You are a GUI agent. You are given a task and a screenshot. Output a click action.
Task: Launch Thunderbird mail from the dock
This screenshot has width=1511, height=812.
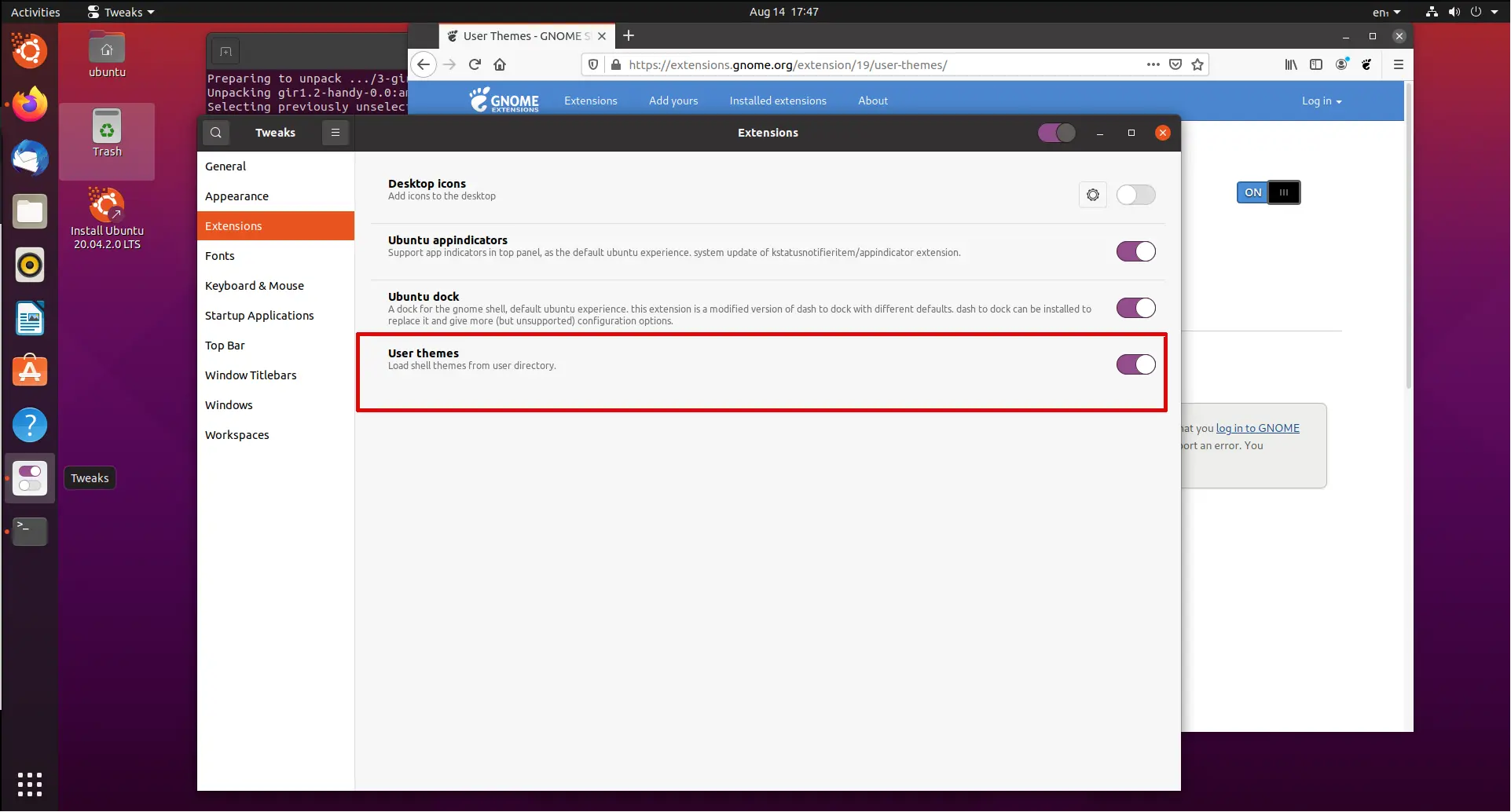30,158
